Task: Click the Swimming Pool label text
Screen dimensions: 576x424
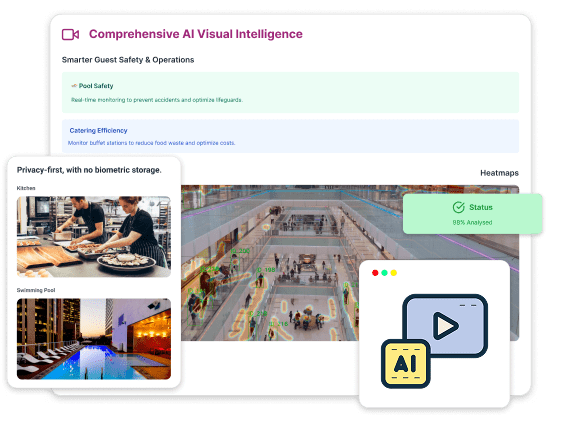Action: (x=36, y=290)
